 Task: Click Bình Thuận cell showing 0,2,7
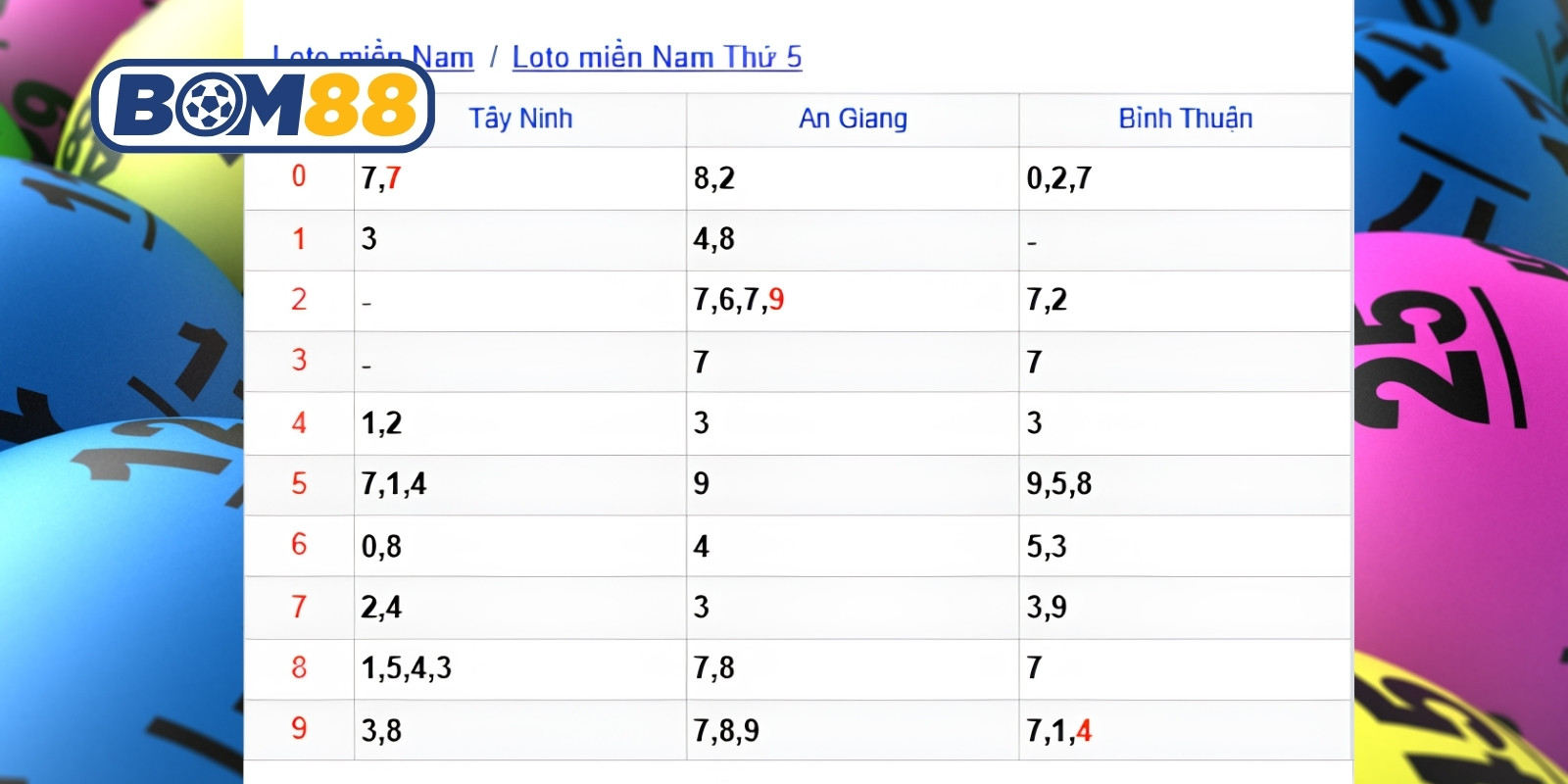point(1186,178)
